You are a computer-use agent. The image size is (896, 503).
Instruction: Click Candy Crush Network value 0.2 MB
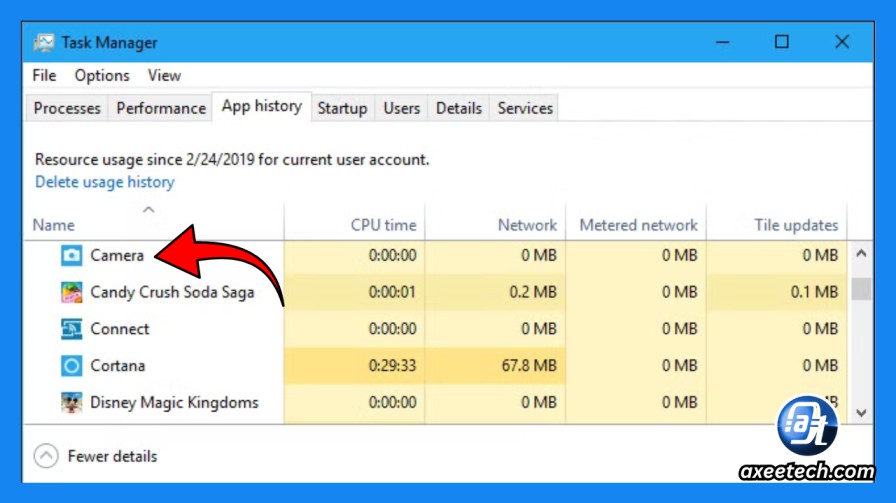click(x=533, y=292)
